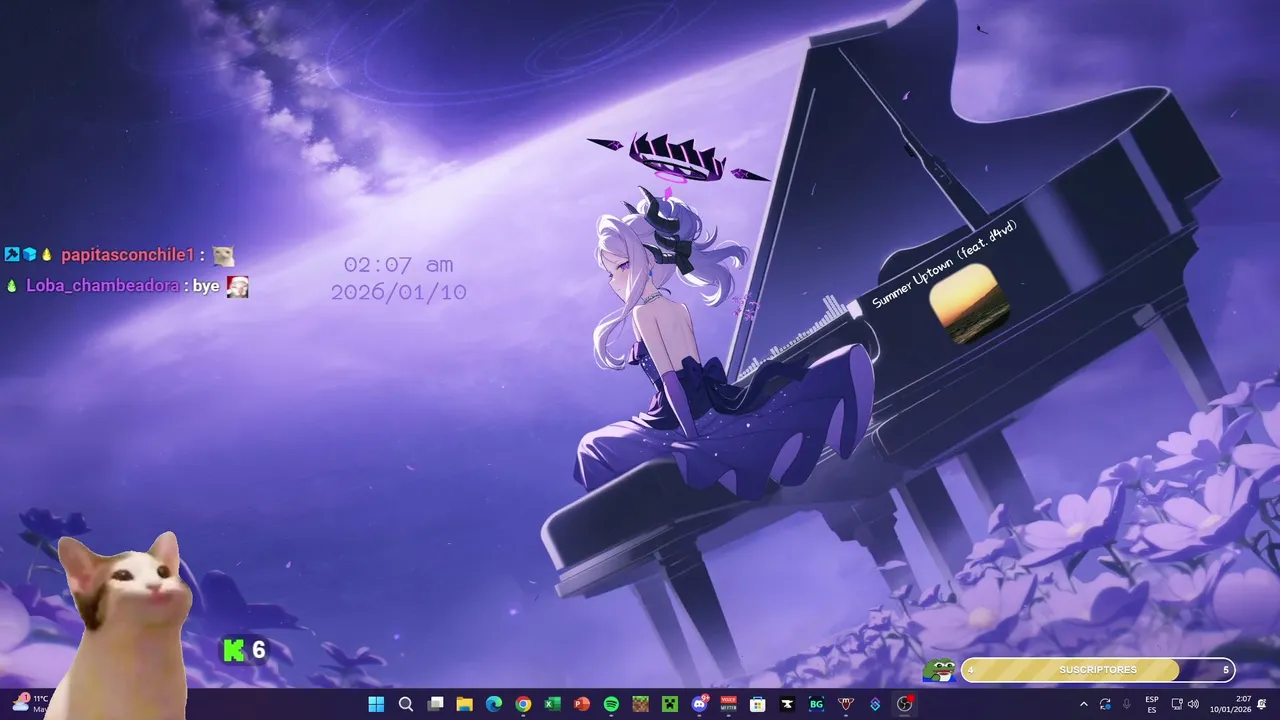Open the Minecraft grass block launcher icon
1280x720 pixels.
click(640, 704)
